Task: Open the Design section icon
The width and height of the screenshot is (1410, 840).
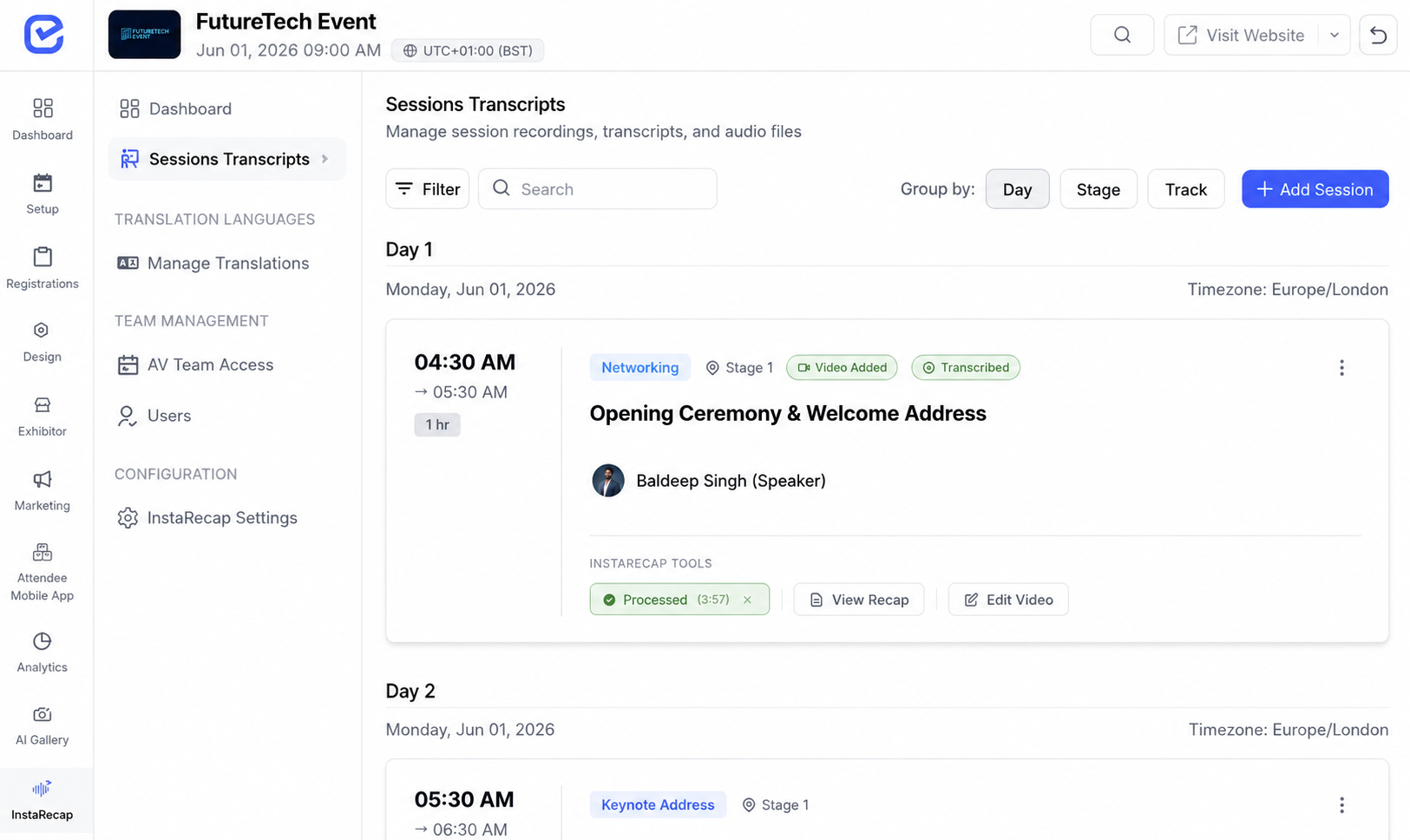Action: click(x=43, y=342)
